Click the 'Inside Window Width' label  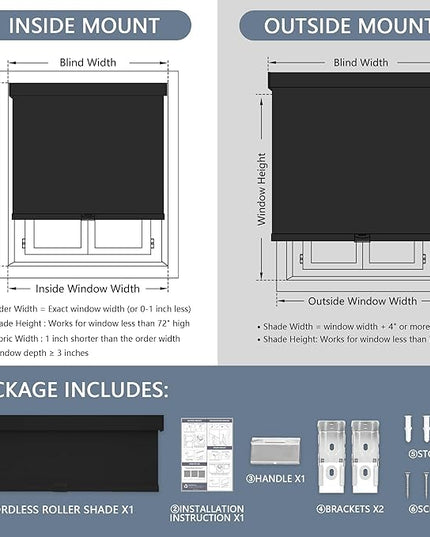point(88,289)
